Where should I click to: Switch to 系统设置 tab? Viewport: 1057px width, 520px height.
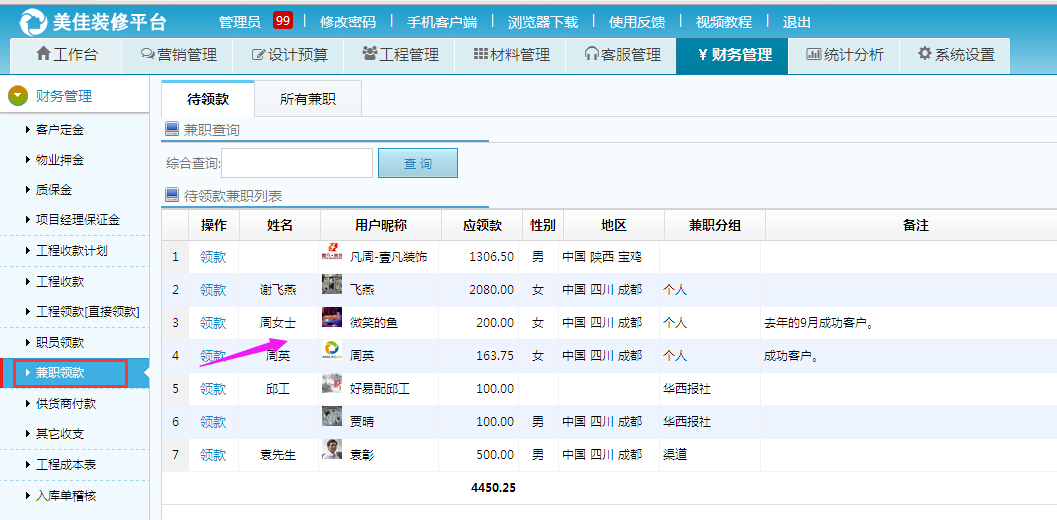pos(955,55)
